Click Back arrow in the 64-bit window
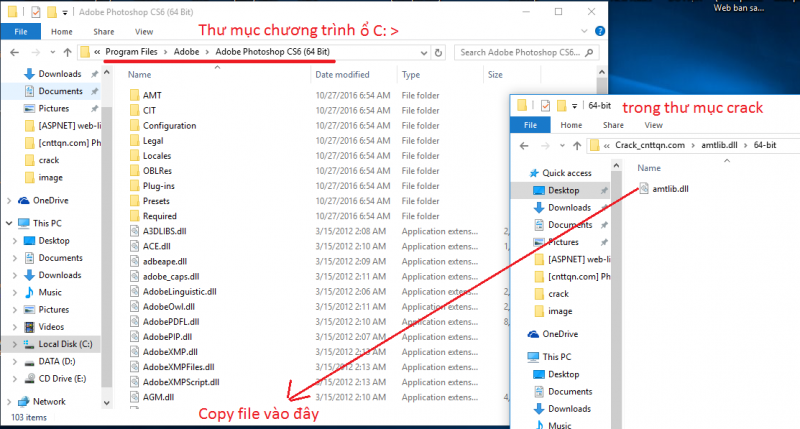 (524, 146)
